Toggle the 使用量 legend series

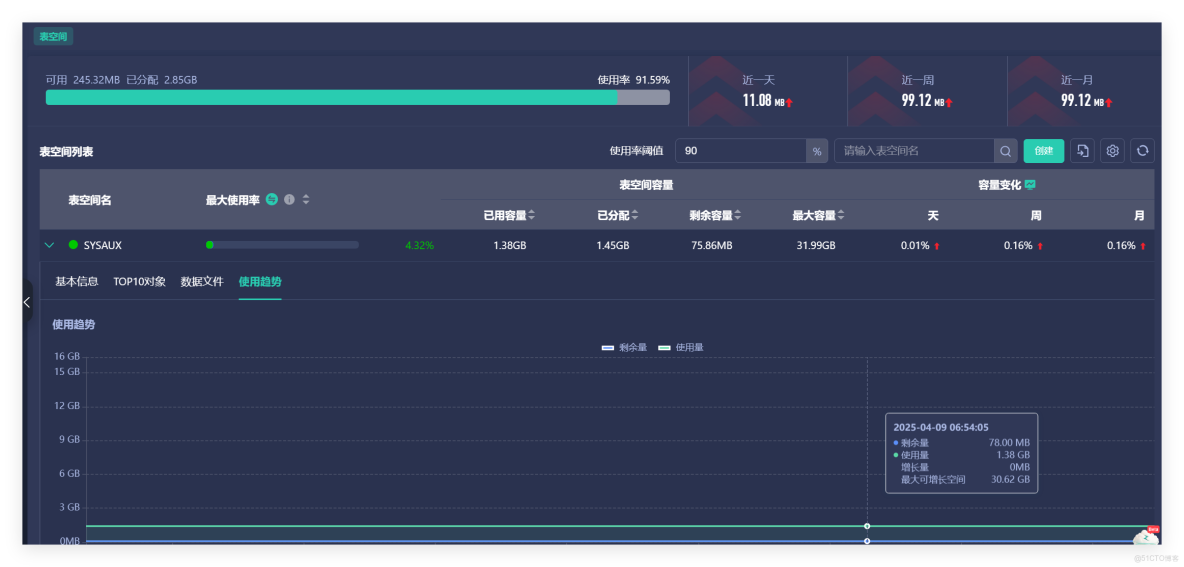pyautogui.click(x=681, y=347)
